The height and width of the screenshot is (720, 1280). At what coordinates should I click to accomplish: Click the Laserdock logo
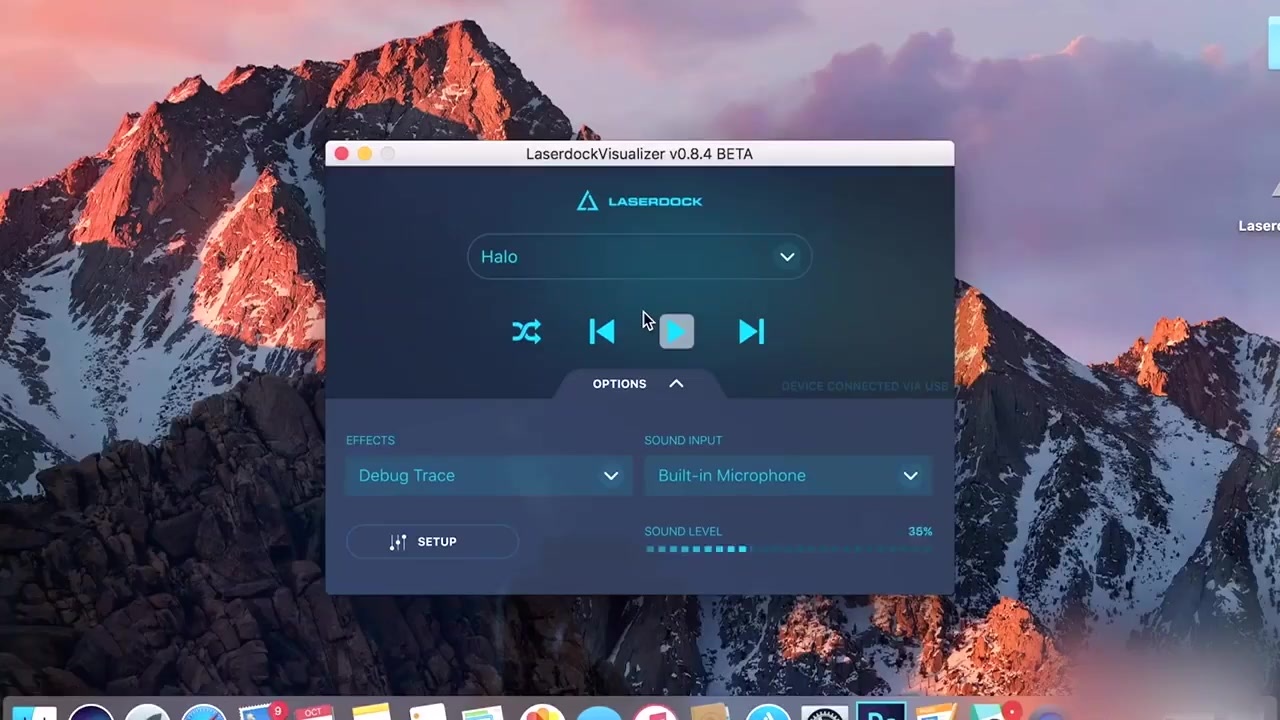[x=640, y=201]
